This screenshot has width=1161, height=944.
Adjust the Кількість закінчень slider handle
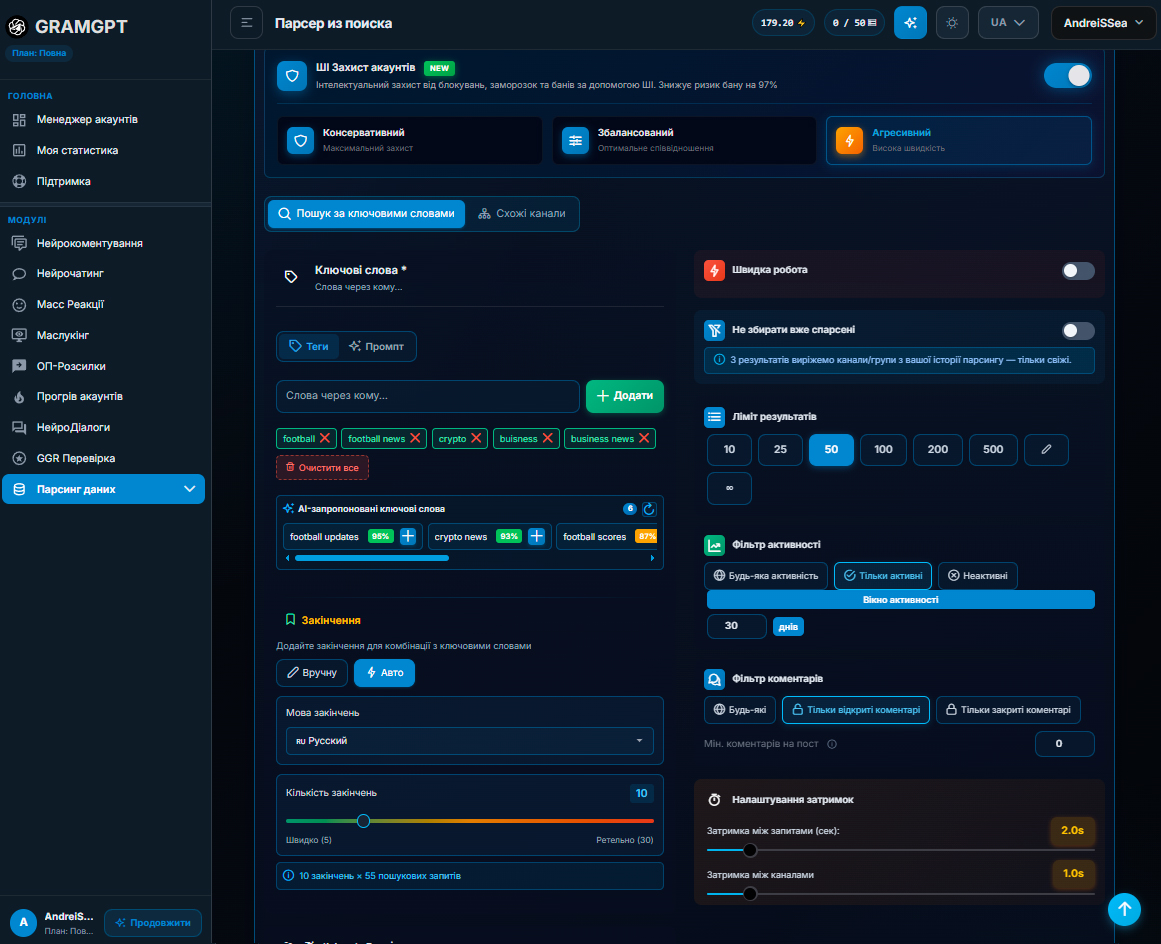pos(364,821)
